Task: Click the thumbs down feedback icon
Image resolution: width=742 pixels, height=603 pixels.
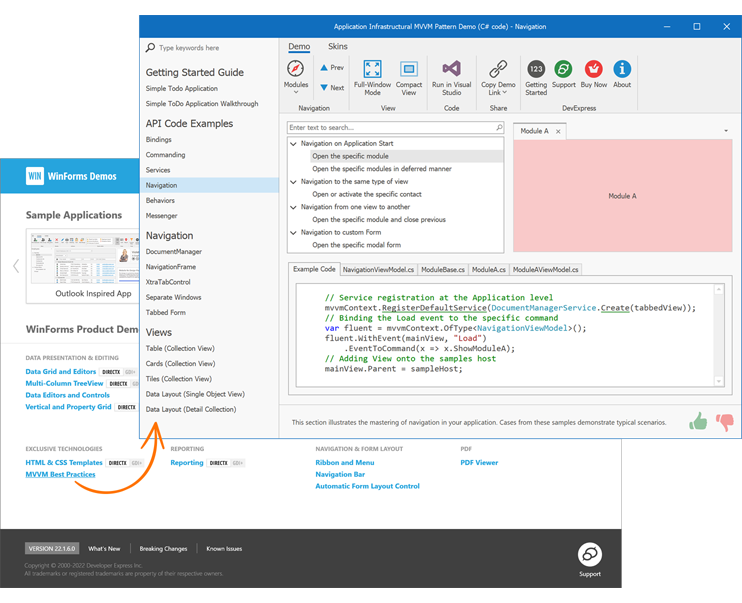Action: point(725,422)
